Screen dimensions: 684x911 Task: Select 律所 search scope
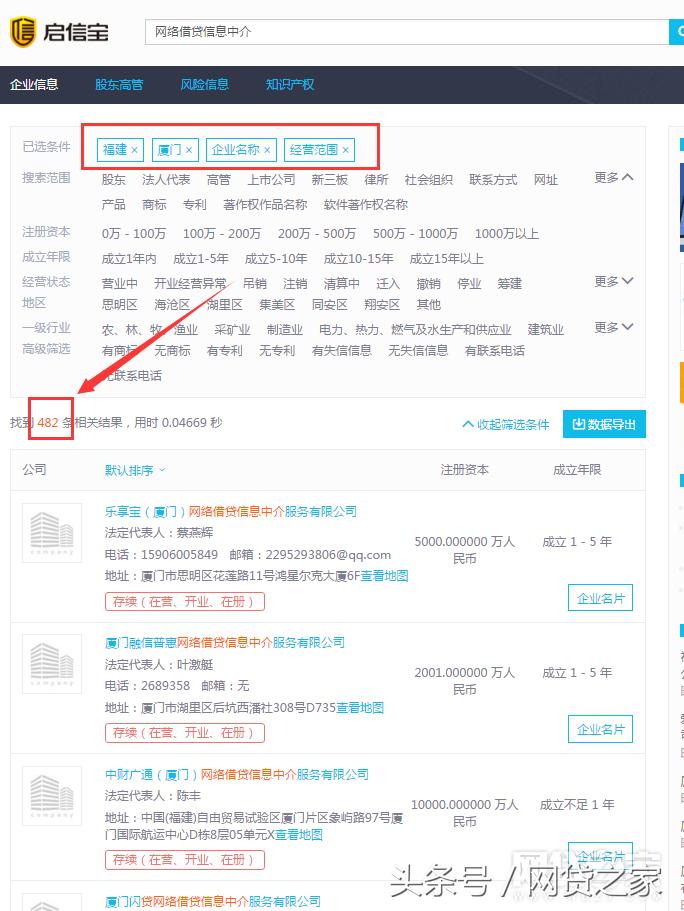pos(376,180)
